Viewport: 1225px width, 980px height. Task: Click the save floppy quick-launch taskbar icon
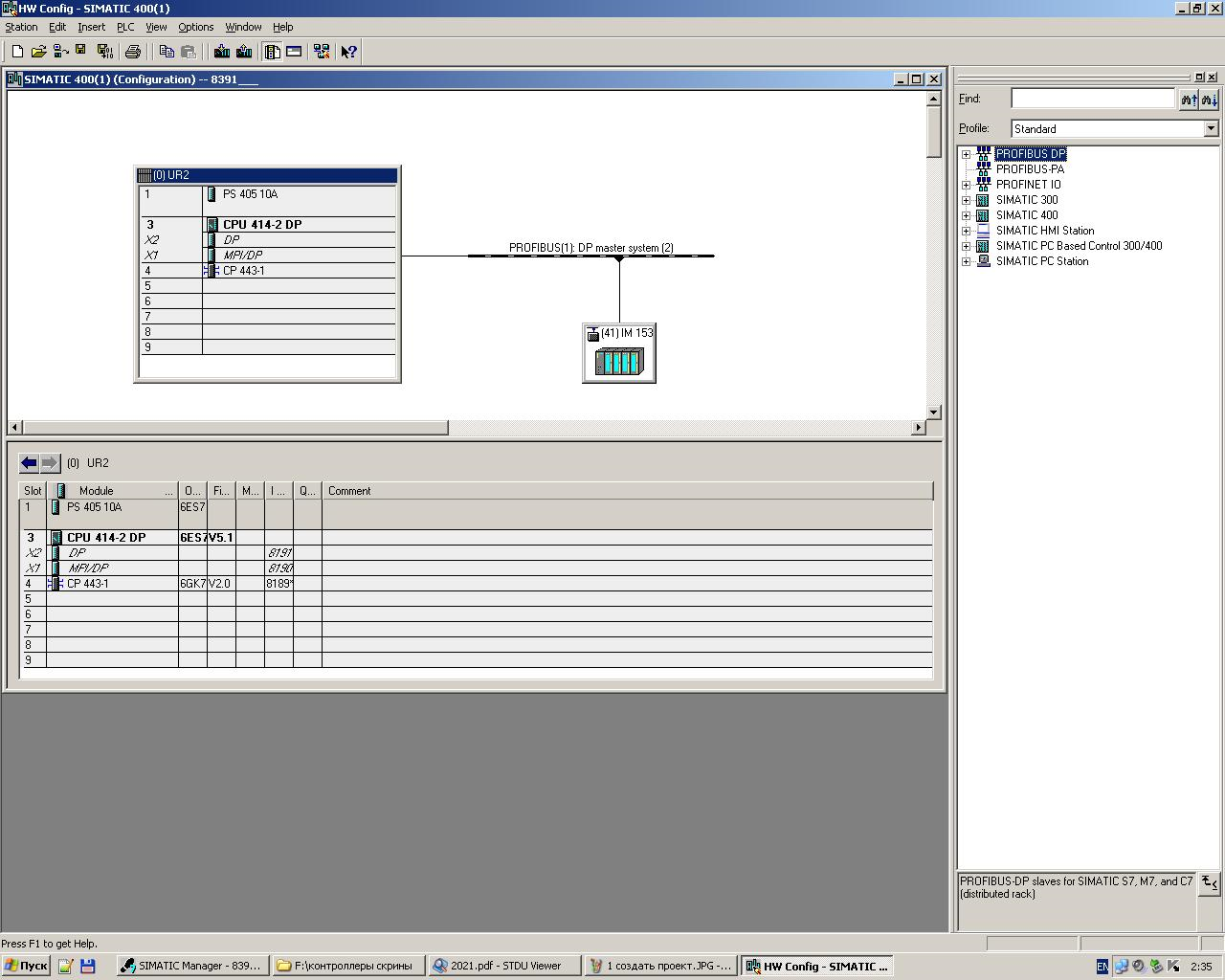coord(88,966)
